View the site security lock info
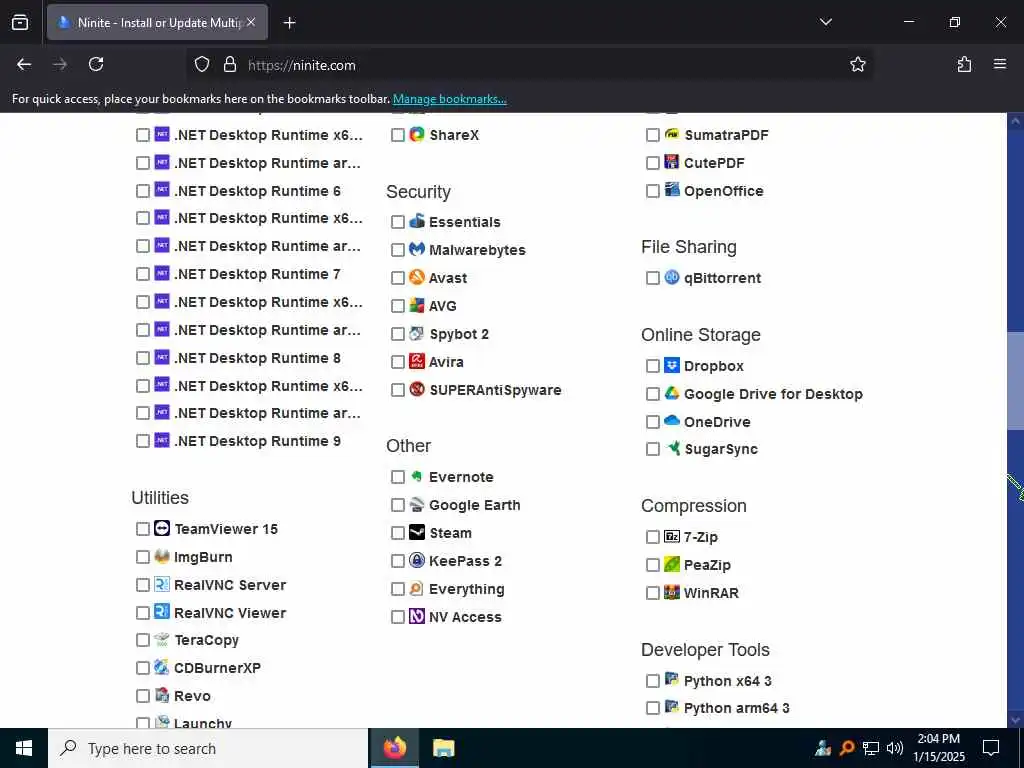 [x=230, y=65]
